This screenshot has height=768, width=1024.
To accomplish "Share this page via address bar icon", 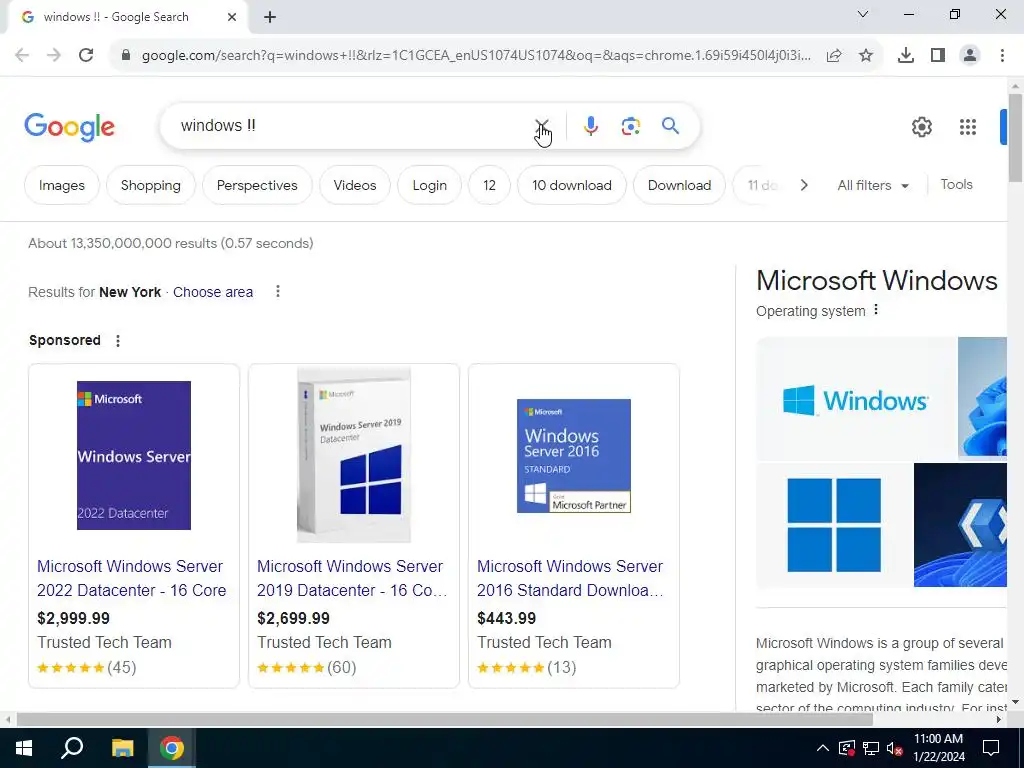I will 834,56.
